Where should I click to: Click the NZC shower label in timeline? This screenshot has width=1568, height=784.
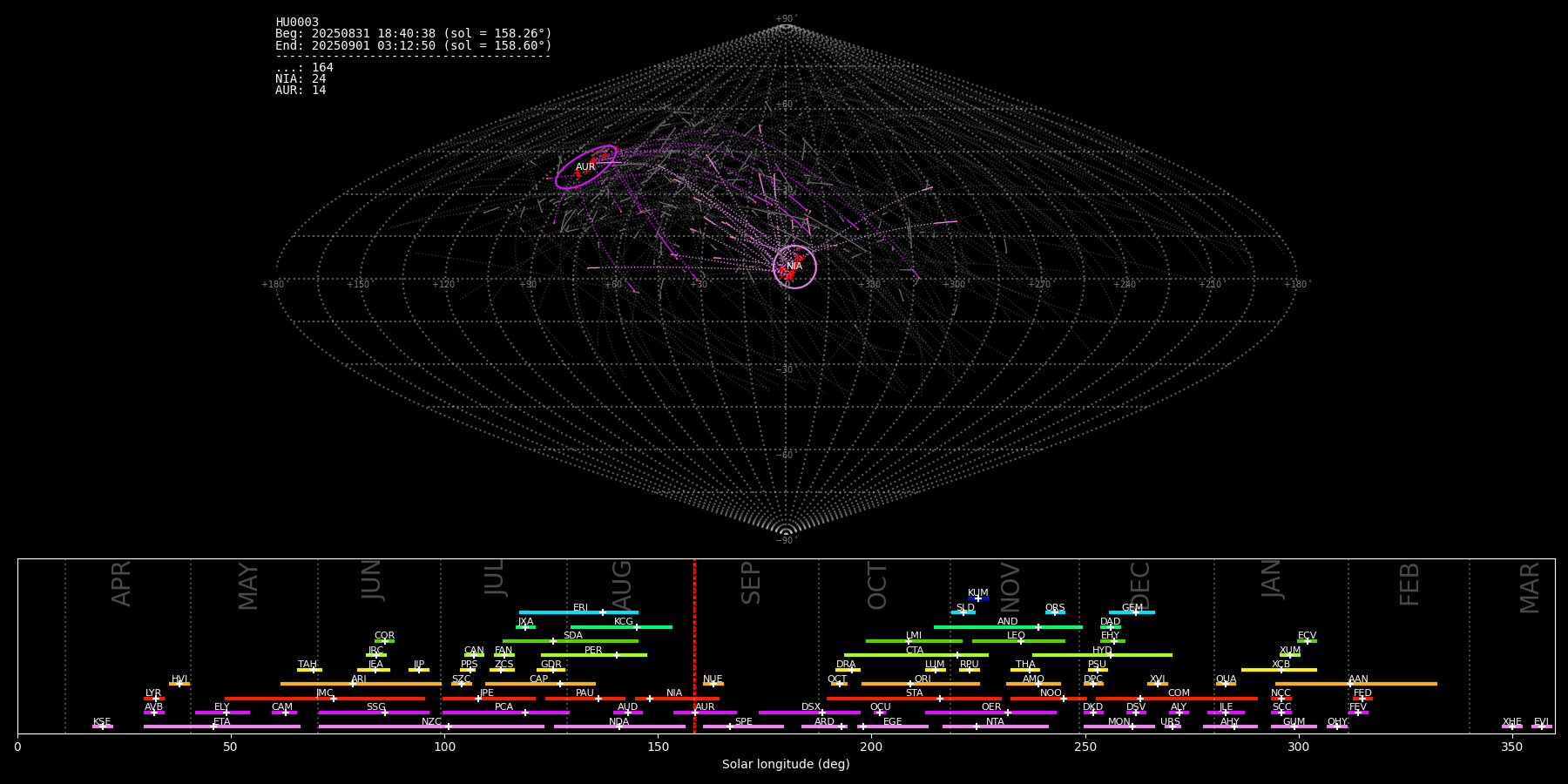click(431, 722)
